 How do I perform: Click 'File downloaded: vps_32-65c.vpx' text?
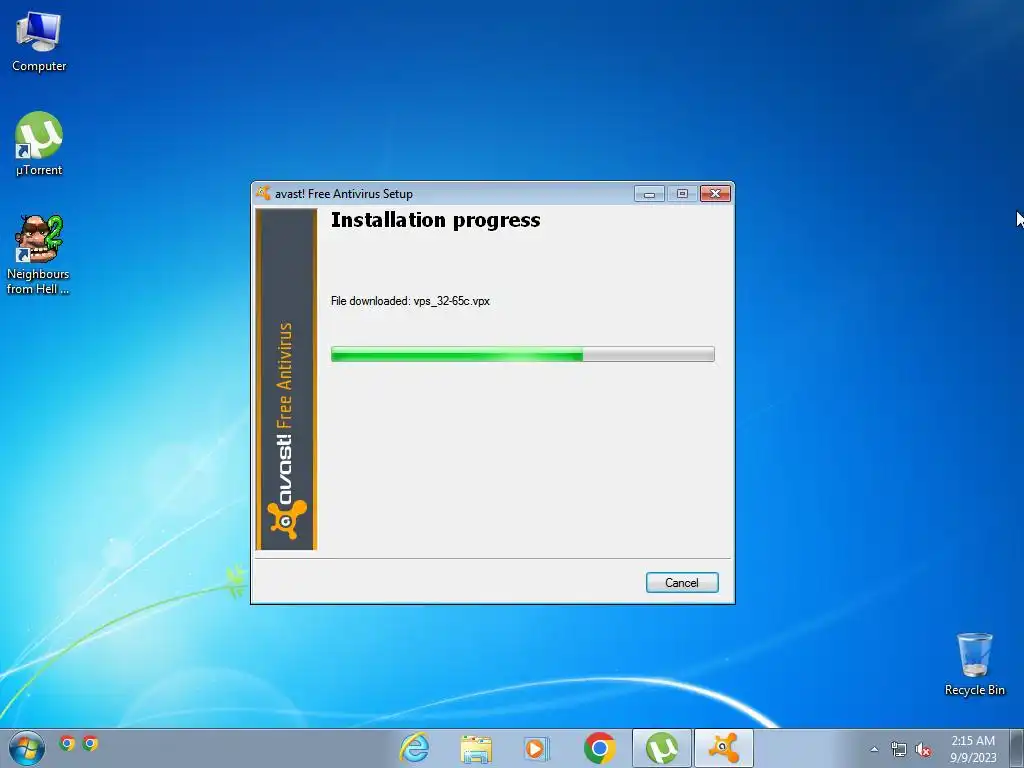point(410,301)
